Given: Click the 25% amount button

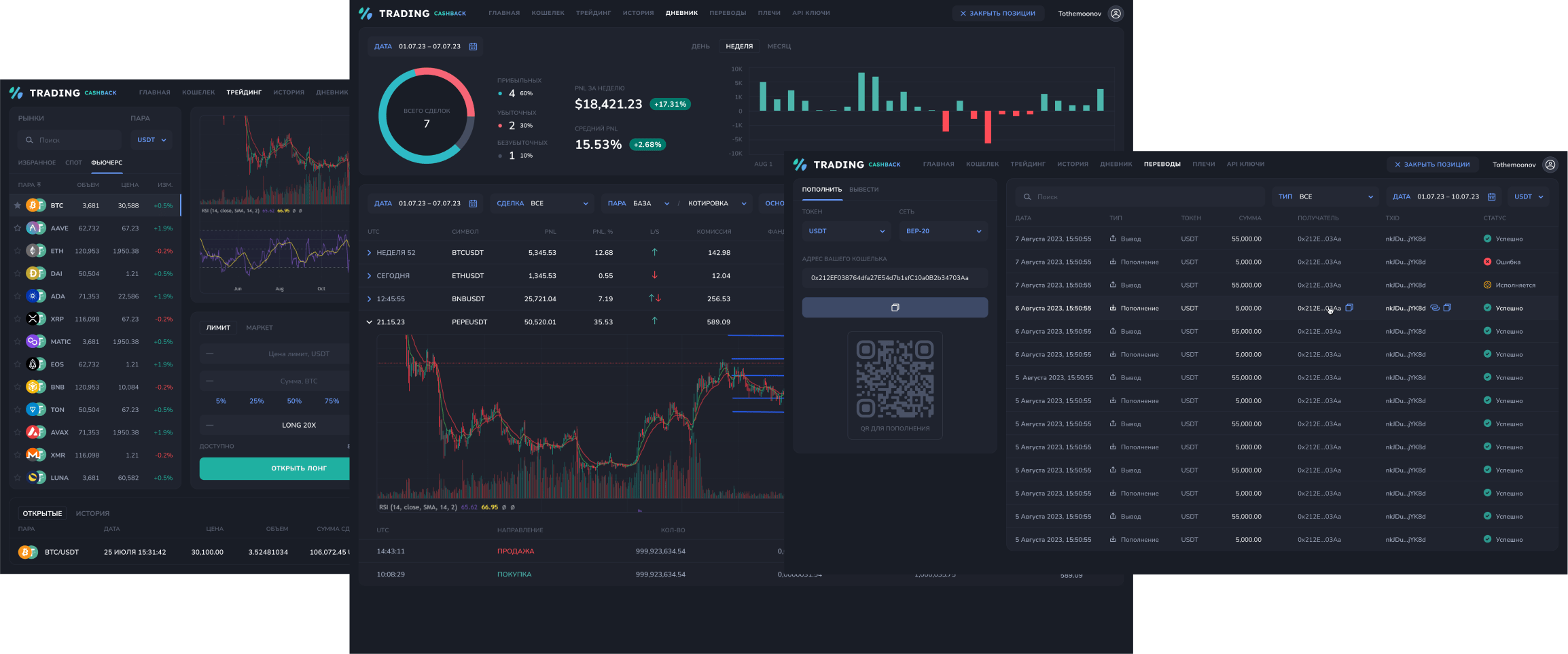Looking at the screenshot, I should 256,401.
